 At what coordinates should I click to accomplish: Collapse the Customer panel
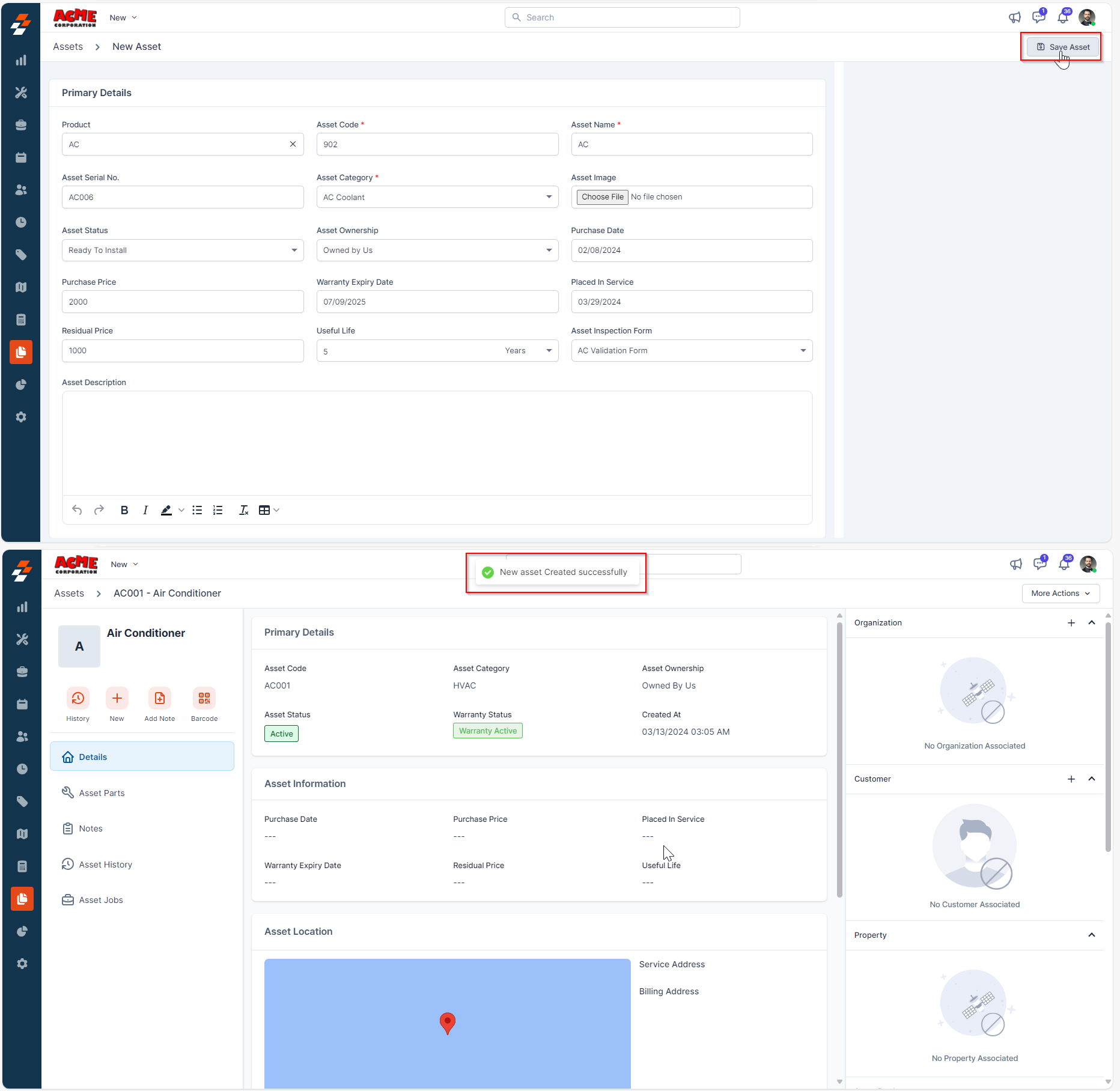coord(1092,779)
